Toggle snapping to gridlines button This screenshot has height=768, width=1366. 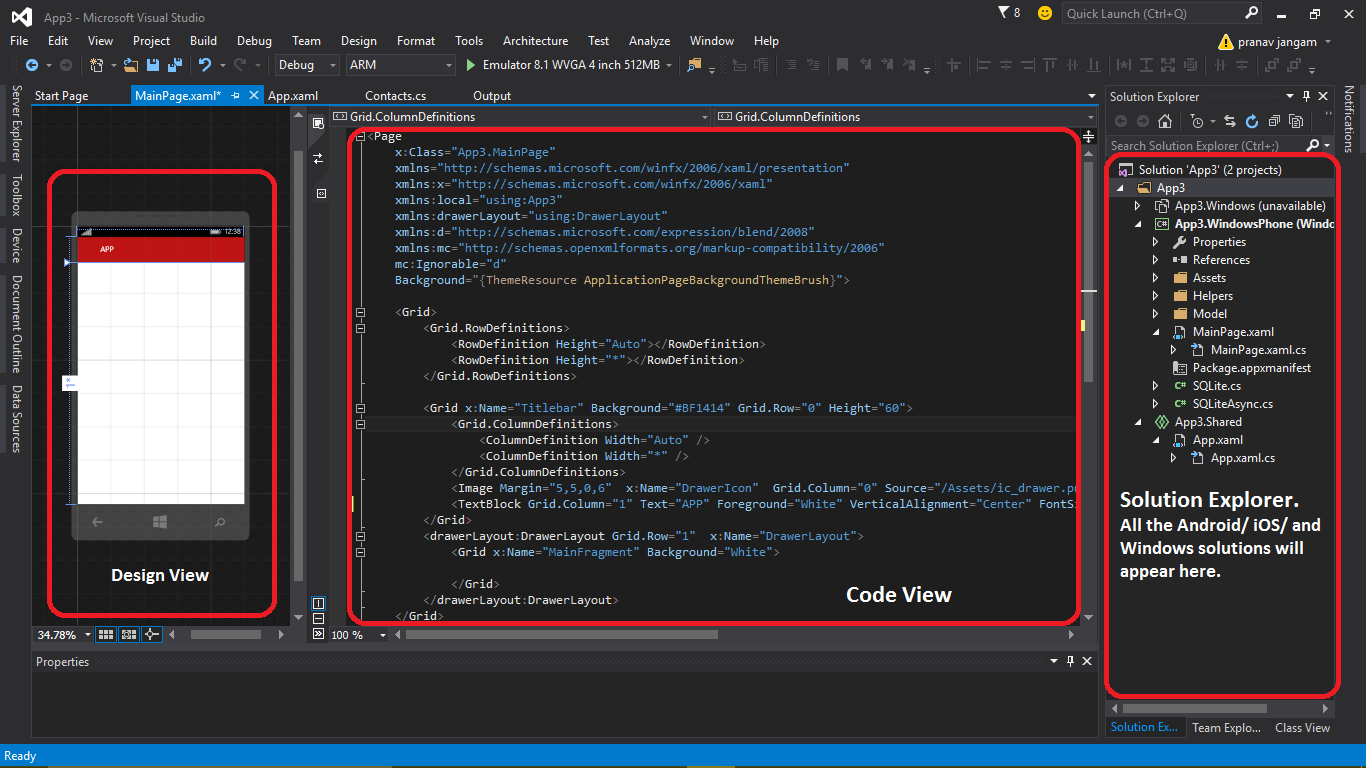[x=129, y=634]
